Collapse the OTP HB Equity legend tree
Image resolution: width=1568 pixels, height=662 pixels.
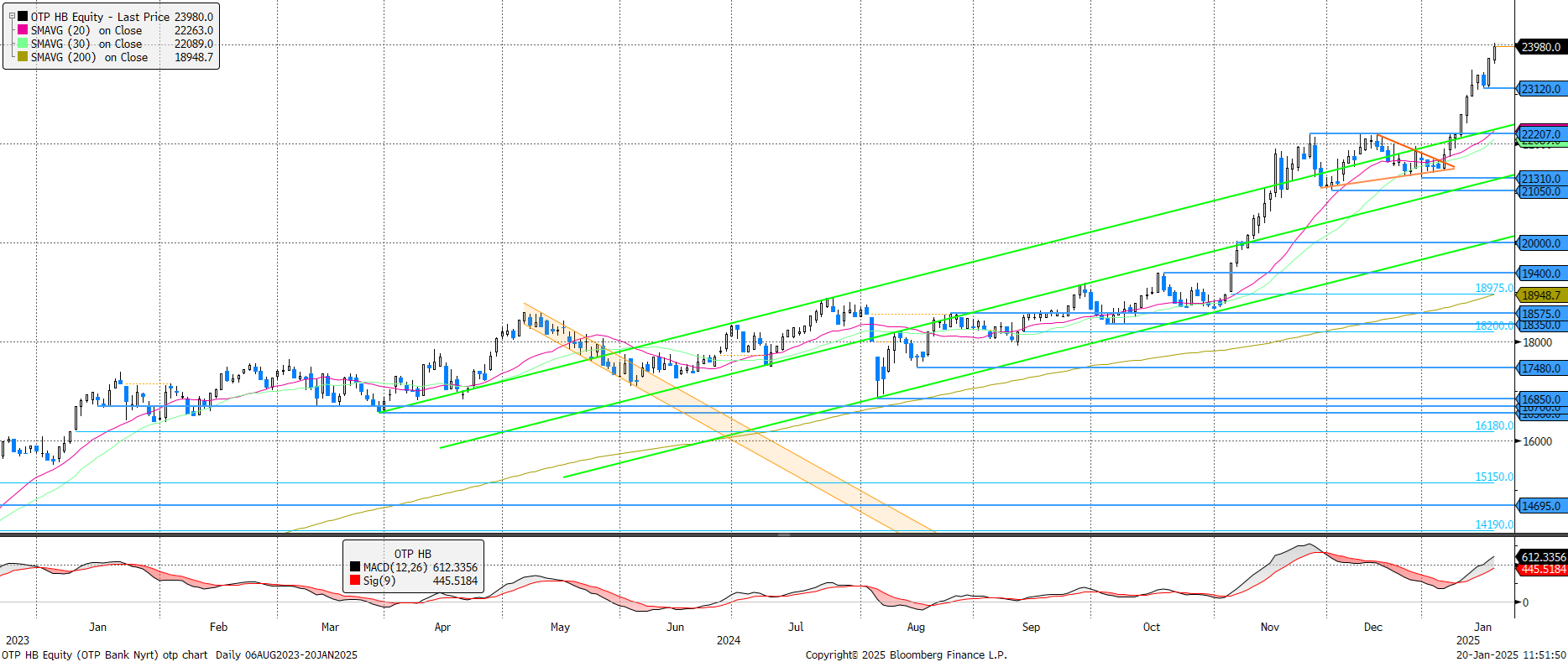pyautogui.click(x=12, y=16)
